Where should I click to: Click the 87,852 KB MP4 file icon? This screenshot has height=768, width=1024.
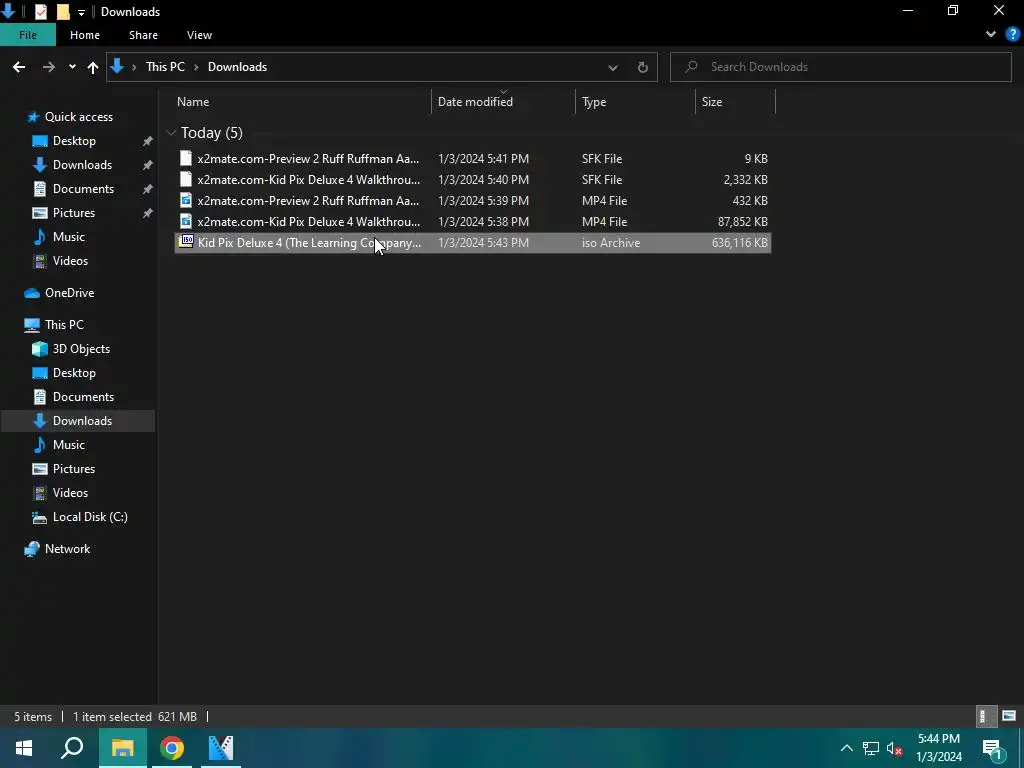186,221
